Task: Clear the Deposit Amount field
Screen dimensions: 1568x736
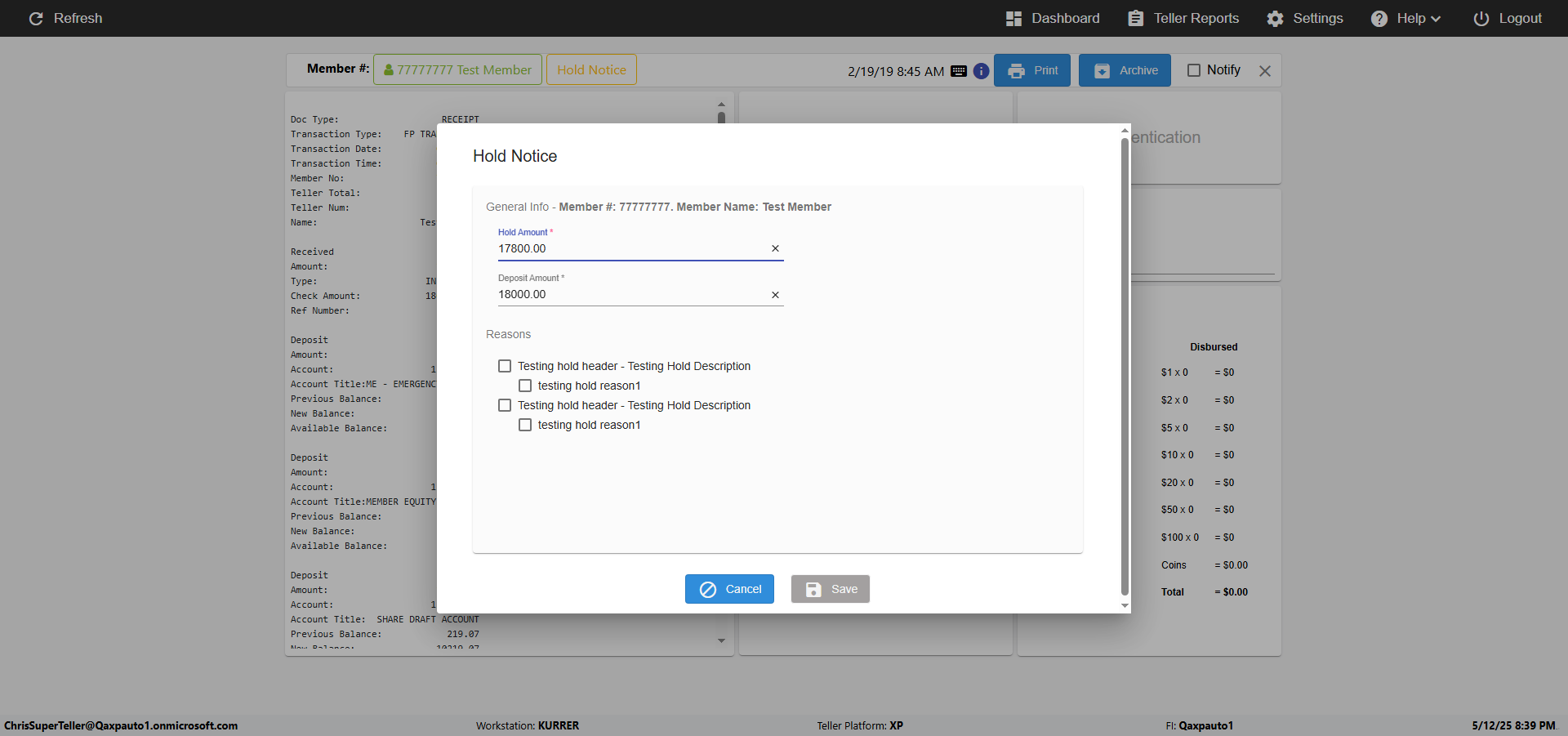Action: pos(775,295)
